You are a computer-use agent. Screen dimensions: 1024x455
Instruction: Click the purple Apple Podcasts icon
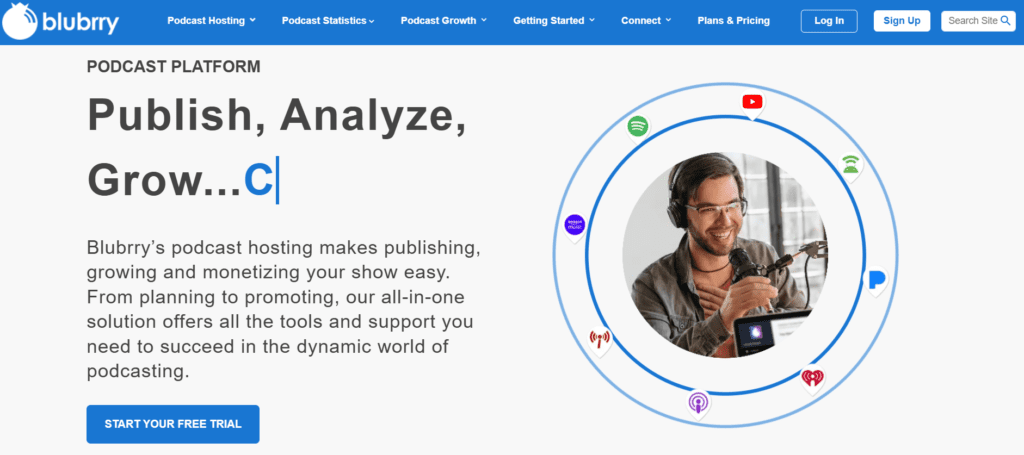[698, 402]
